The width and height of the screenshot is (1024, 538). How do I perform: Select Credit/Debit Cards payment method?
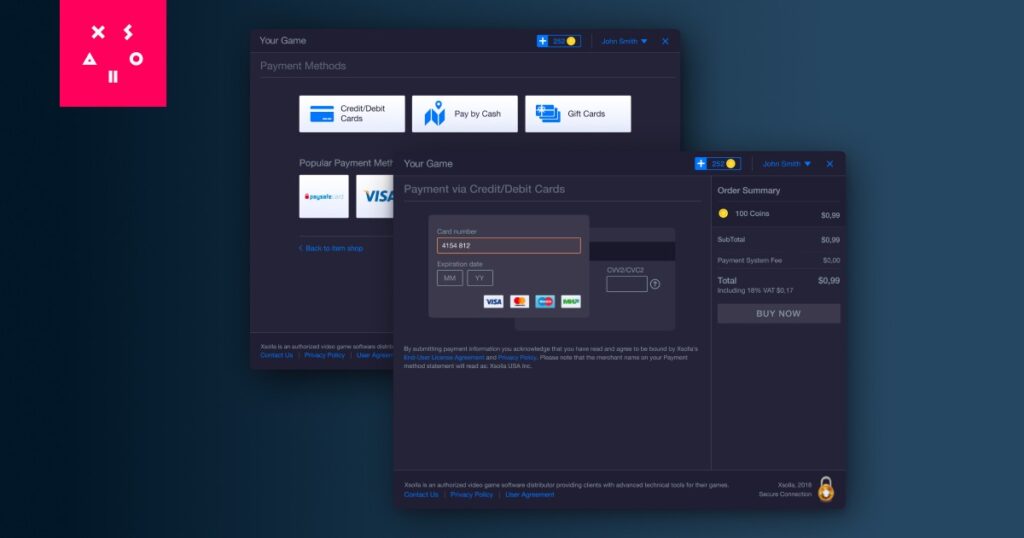pos(352,114)
